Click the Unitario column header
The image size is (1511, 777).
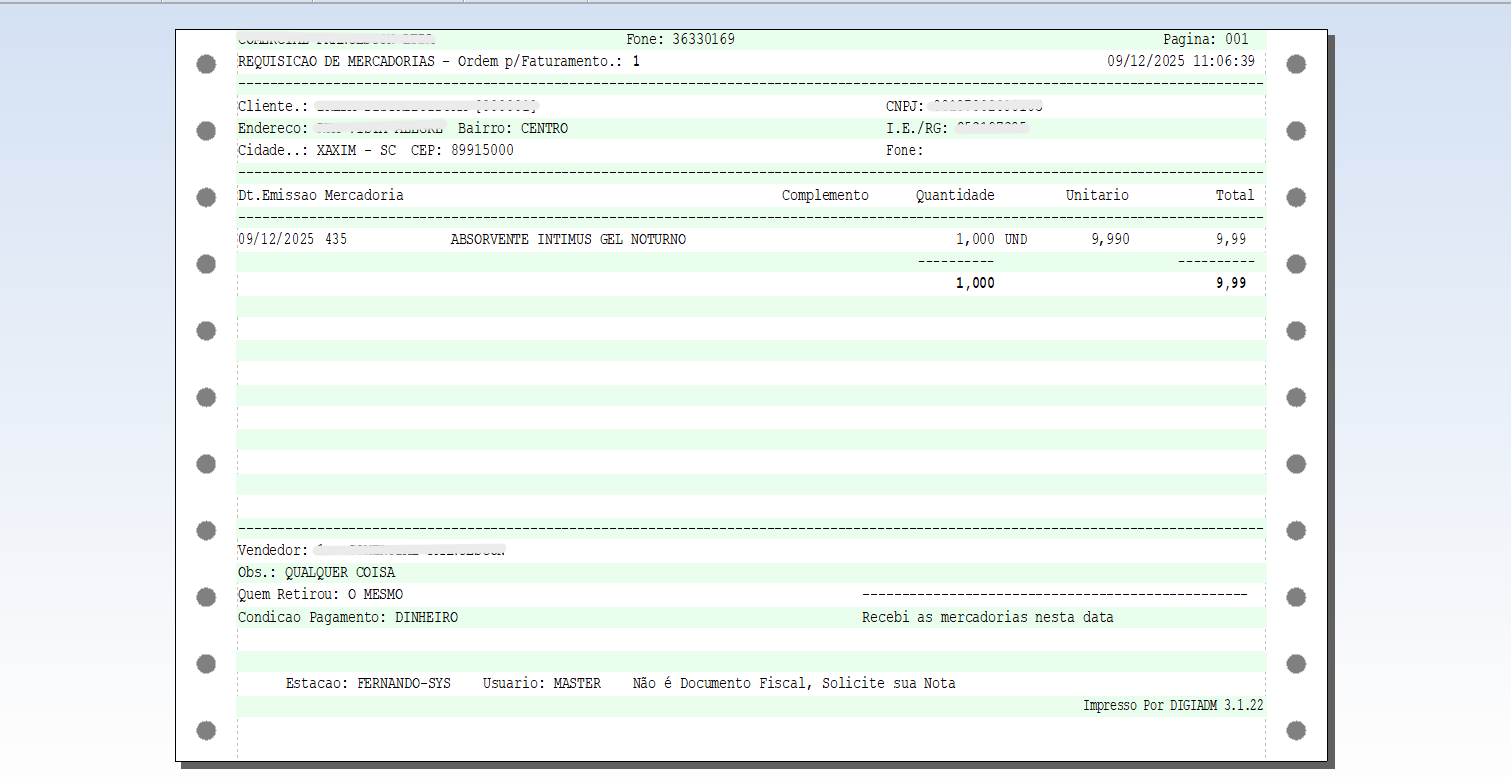(x=1097, y=195)
